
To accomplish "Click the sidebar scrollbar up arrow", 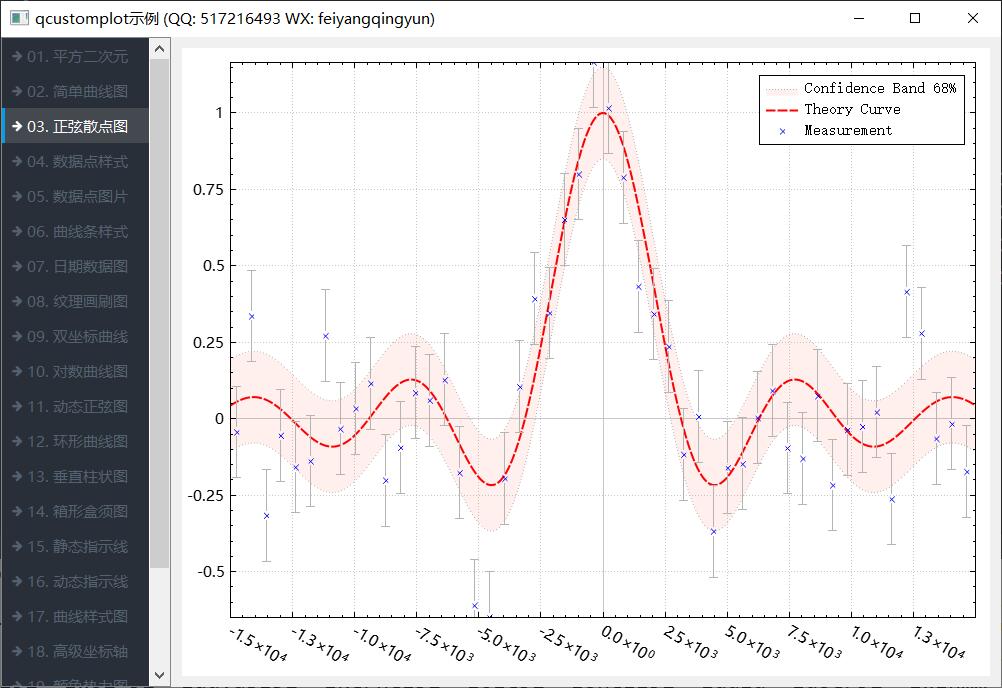I will pyautogui.click(x=160, y=48).
